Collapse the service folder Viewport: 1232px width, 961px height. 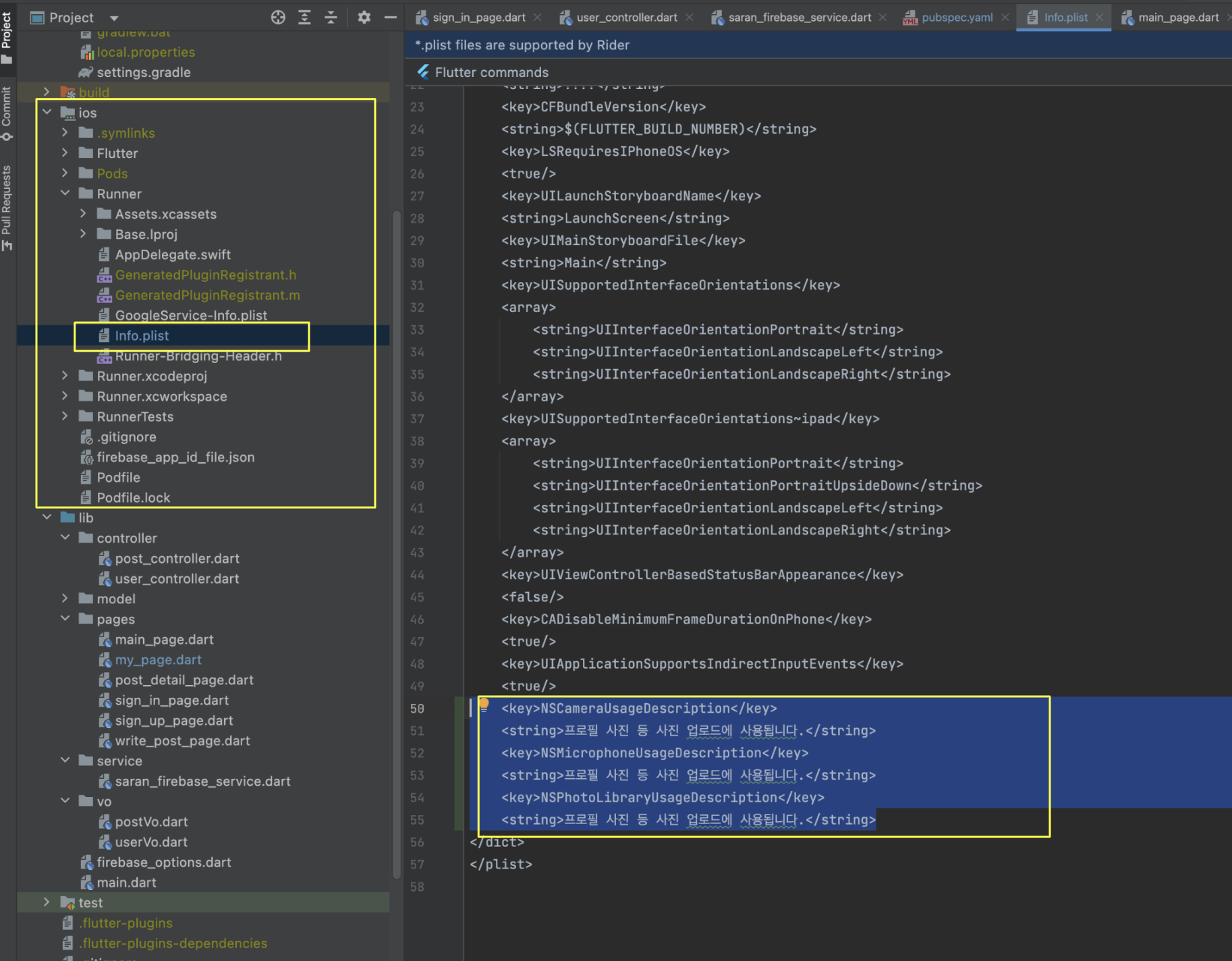pos(65,760)
